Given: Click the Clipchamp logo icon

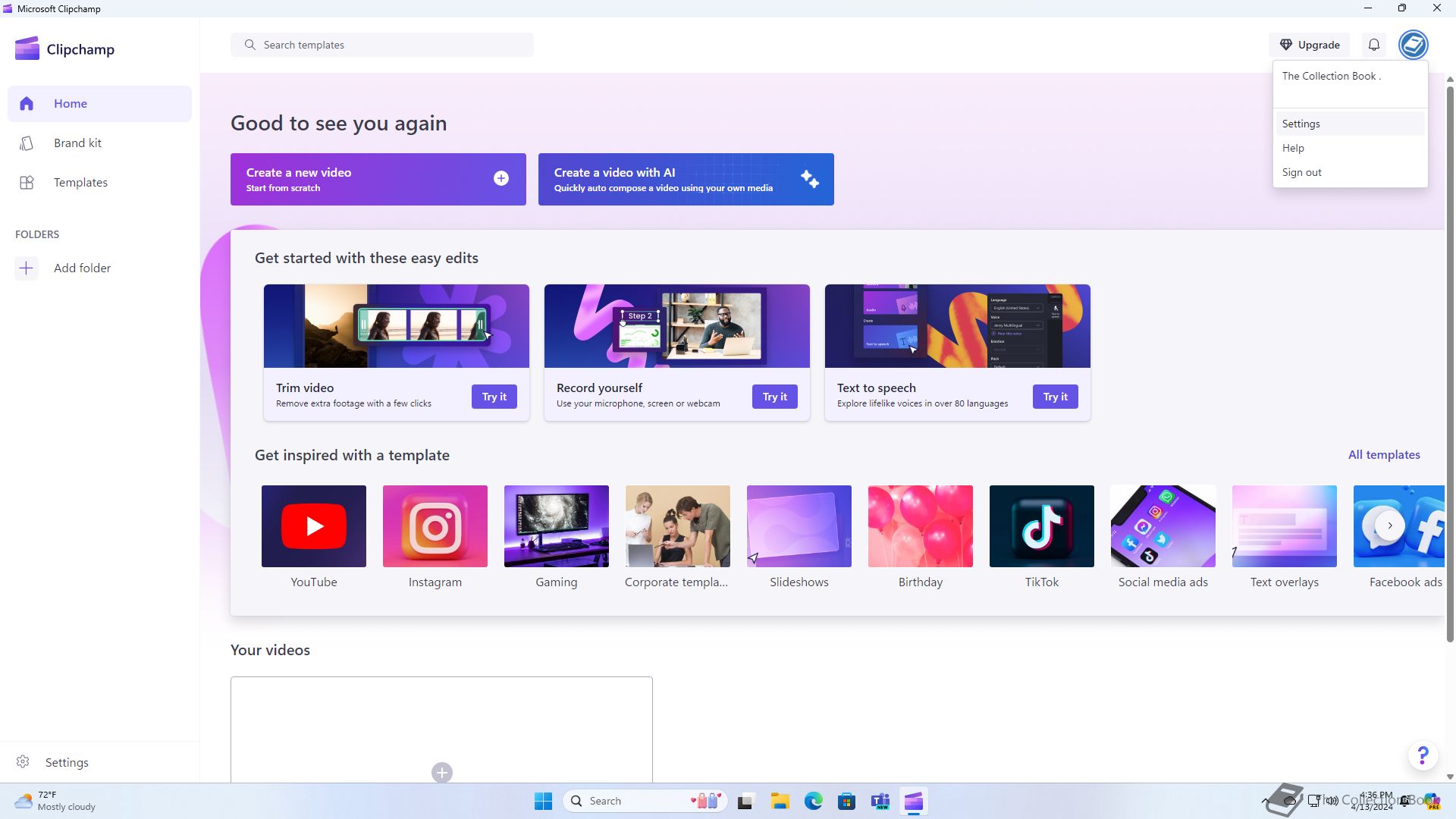Looking at the screenshot, I should pos(27,49).
